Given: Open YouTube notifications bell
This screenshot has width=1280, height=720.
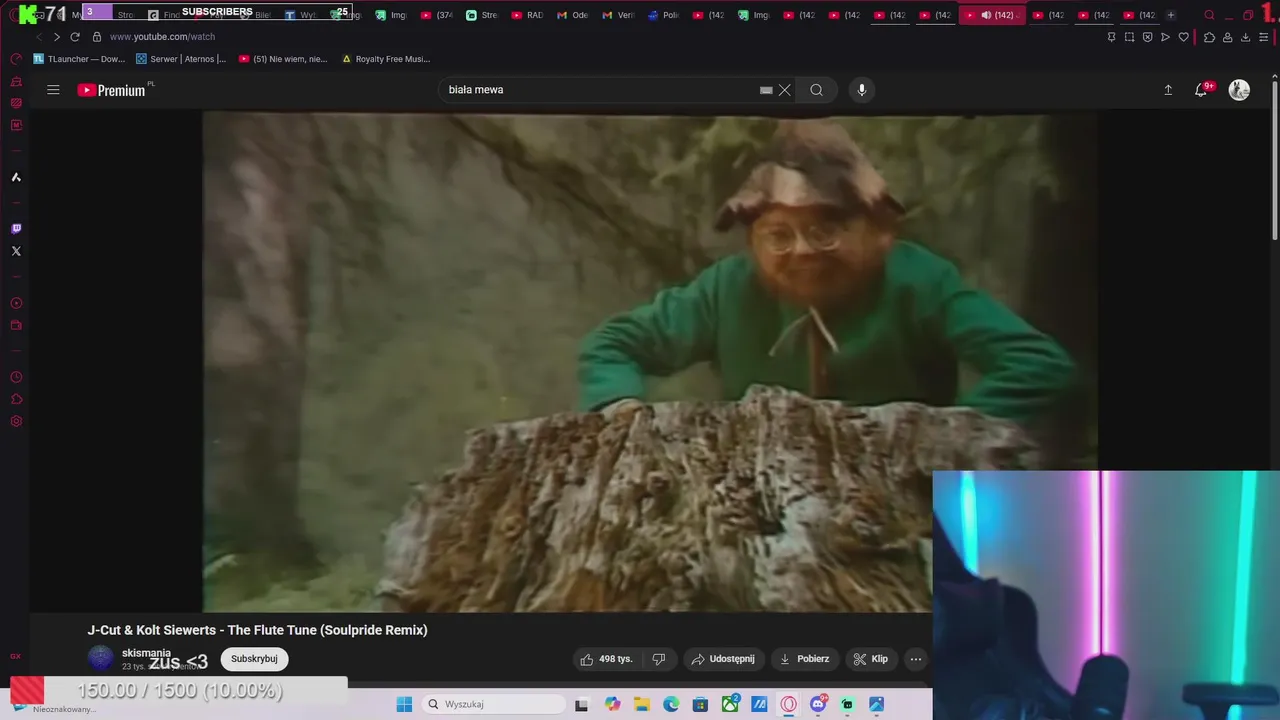Looking at the screenshot, I should coord(1202,90).
